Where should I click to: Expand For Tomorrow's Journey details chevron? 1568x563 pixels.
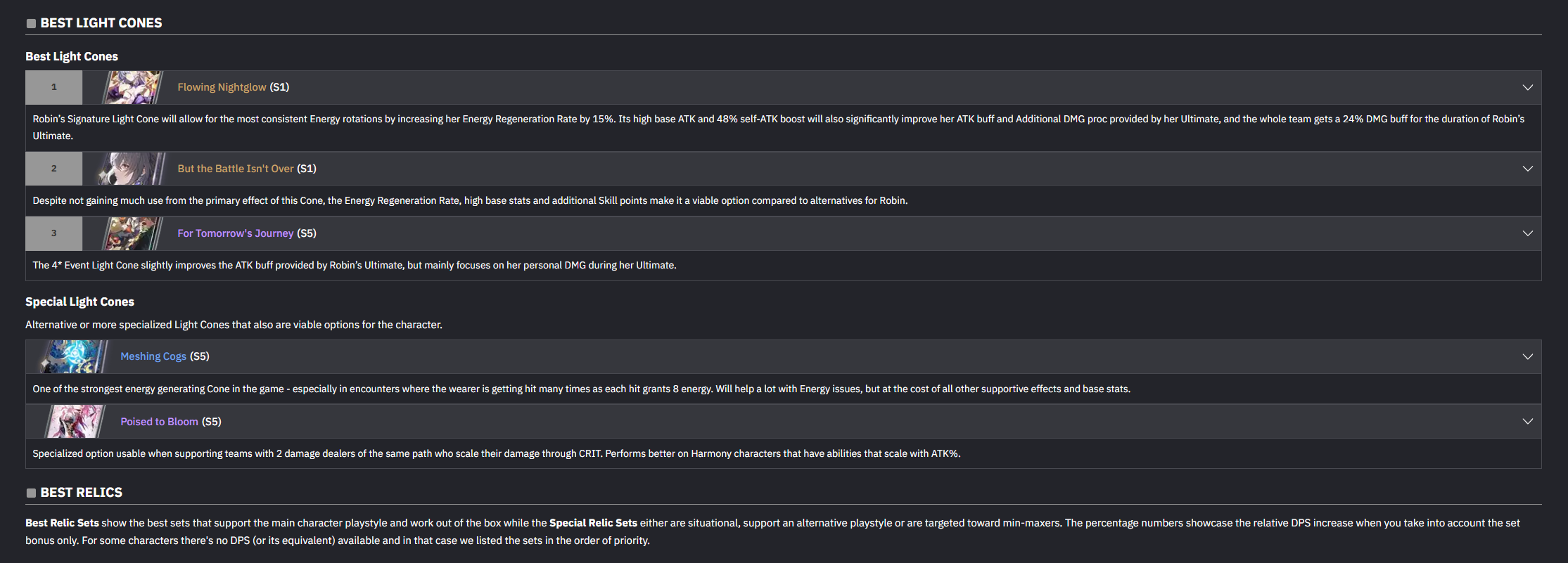coord(1527,233)
